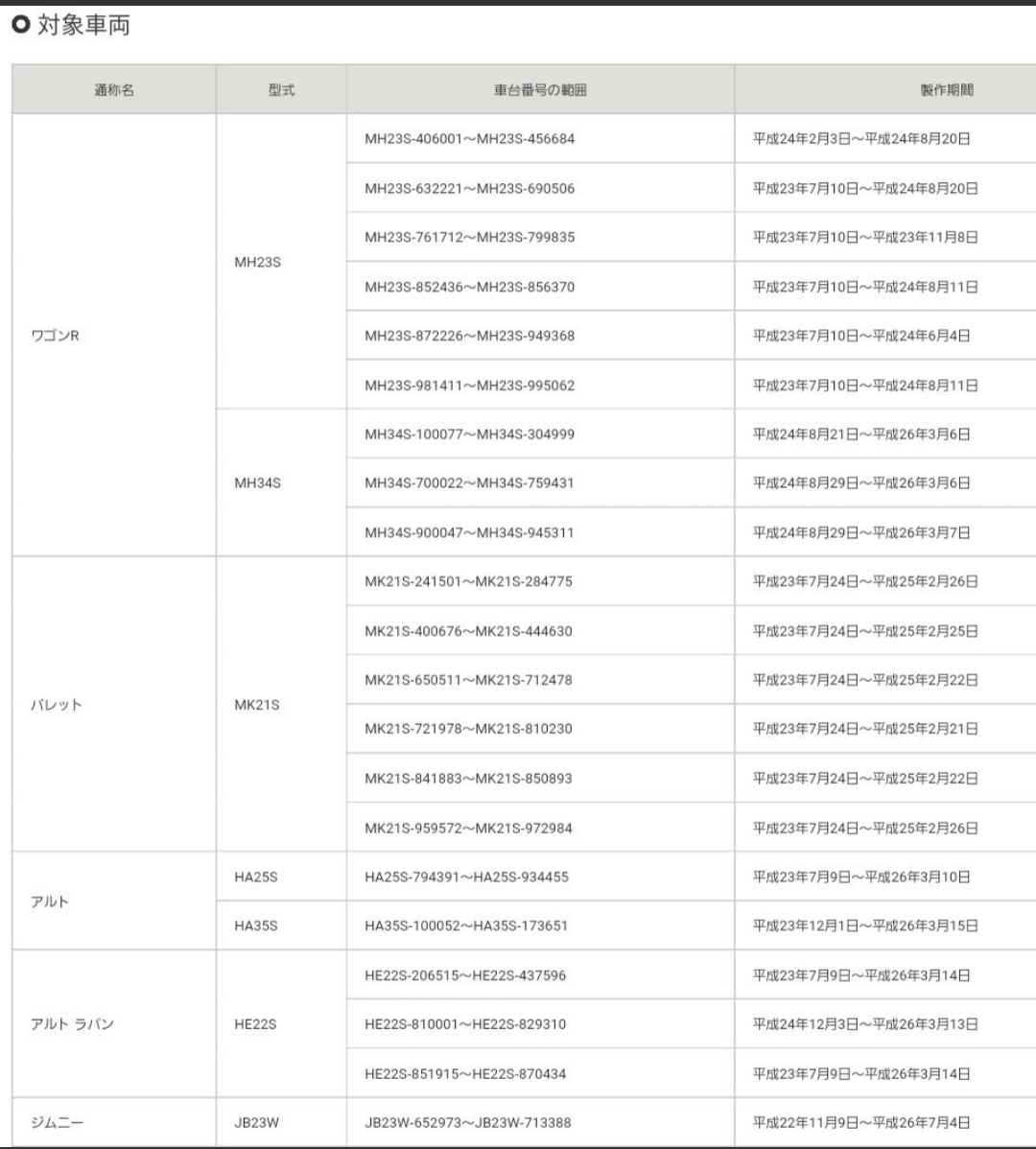Click the MK21S type cell
Screen dimensions: 1036x1149
click(x=281, y=704)
